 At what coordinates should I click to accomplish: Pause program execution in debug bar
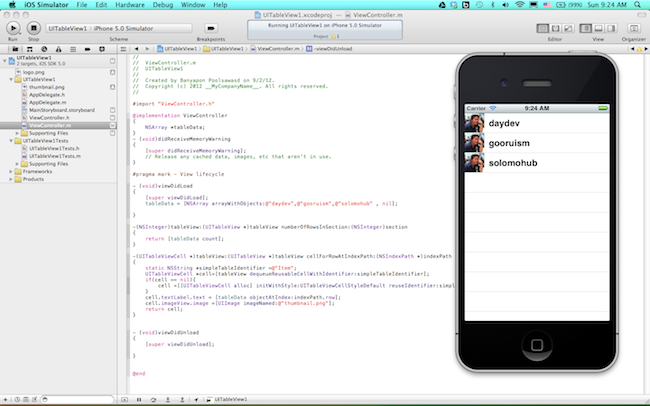point(139,399)
